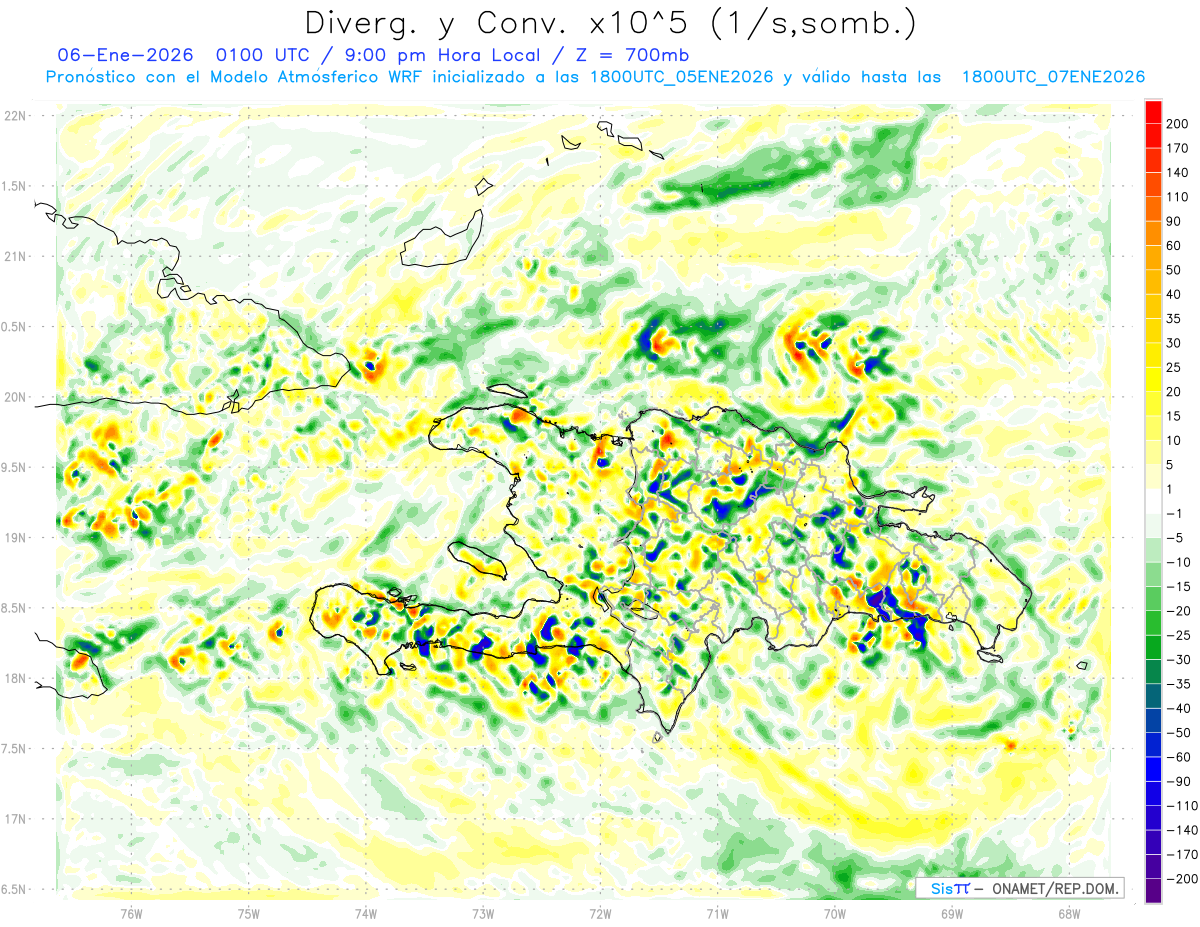The width and height of the screenshot is (1200, 927).
Task: Click the title 'Diverg. y Conv. x10^5 (1/s,somb.)'
Action: point(609,23)
